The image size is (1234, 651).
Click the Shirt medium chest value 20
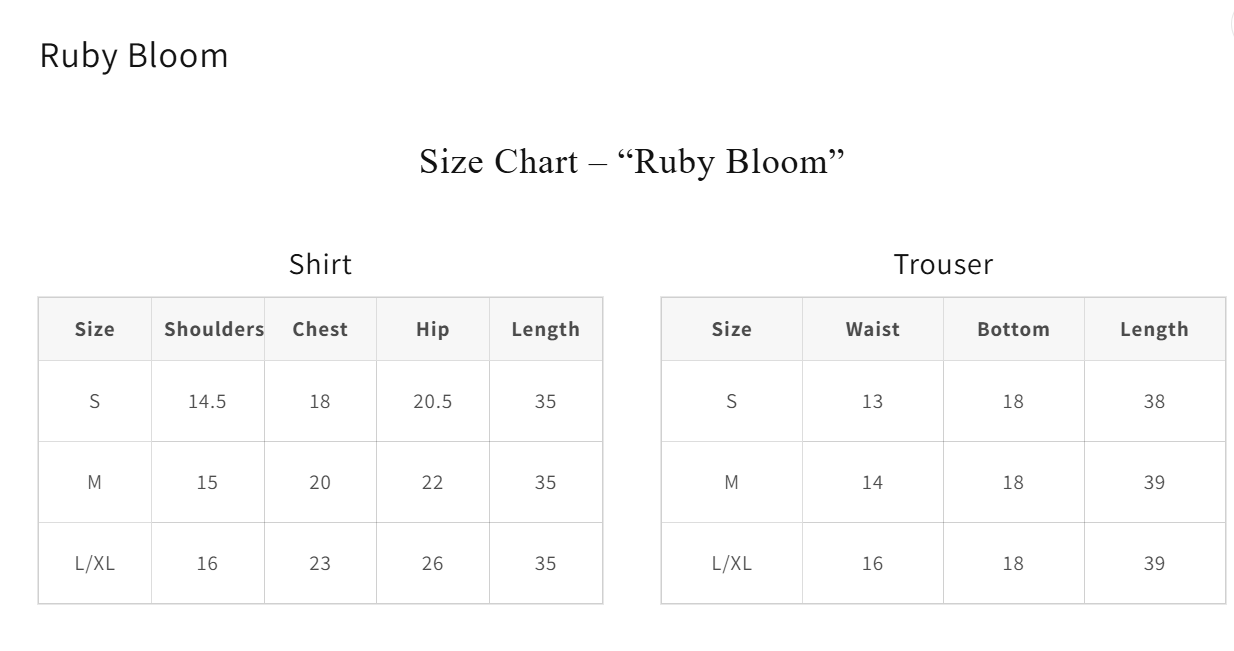point(320,482)
